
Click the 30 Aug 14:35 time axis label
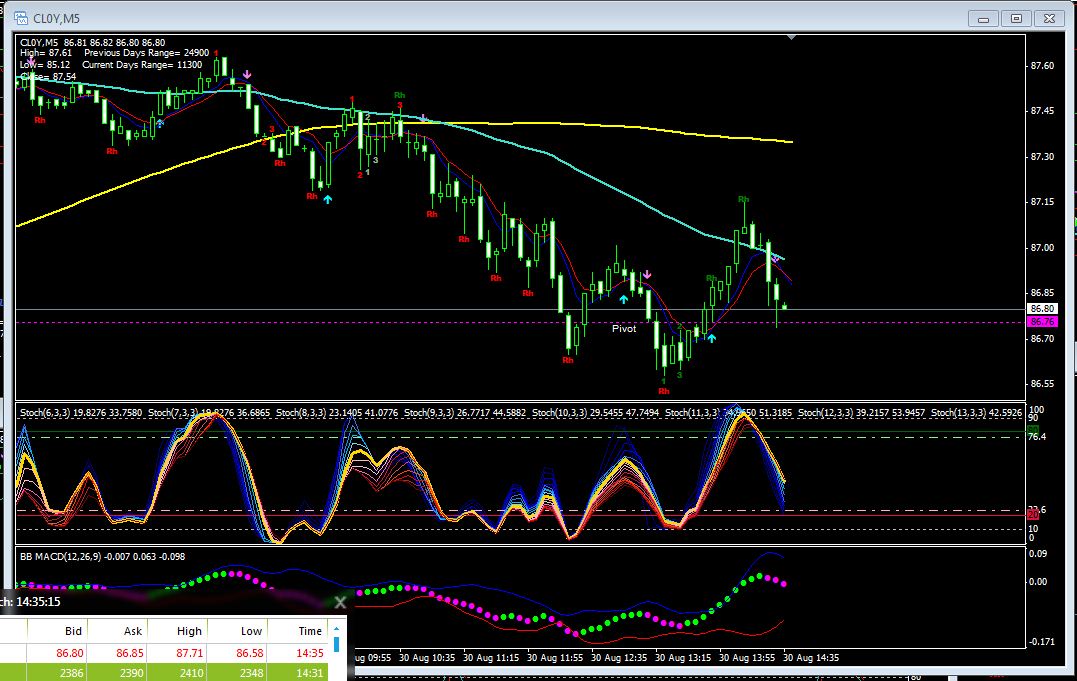coord(811,658)
